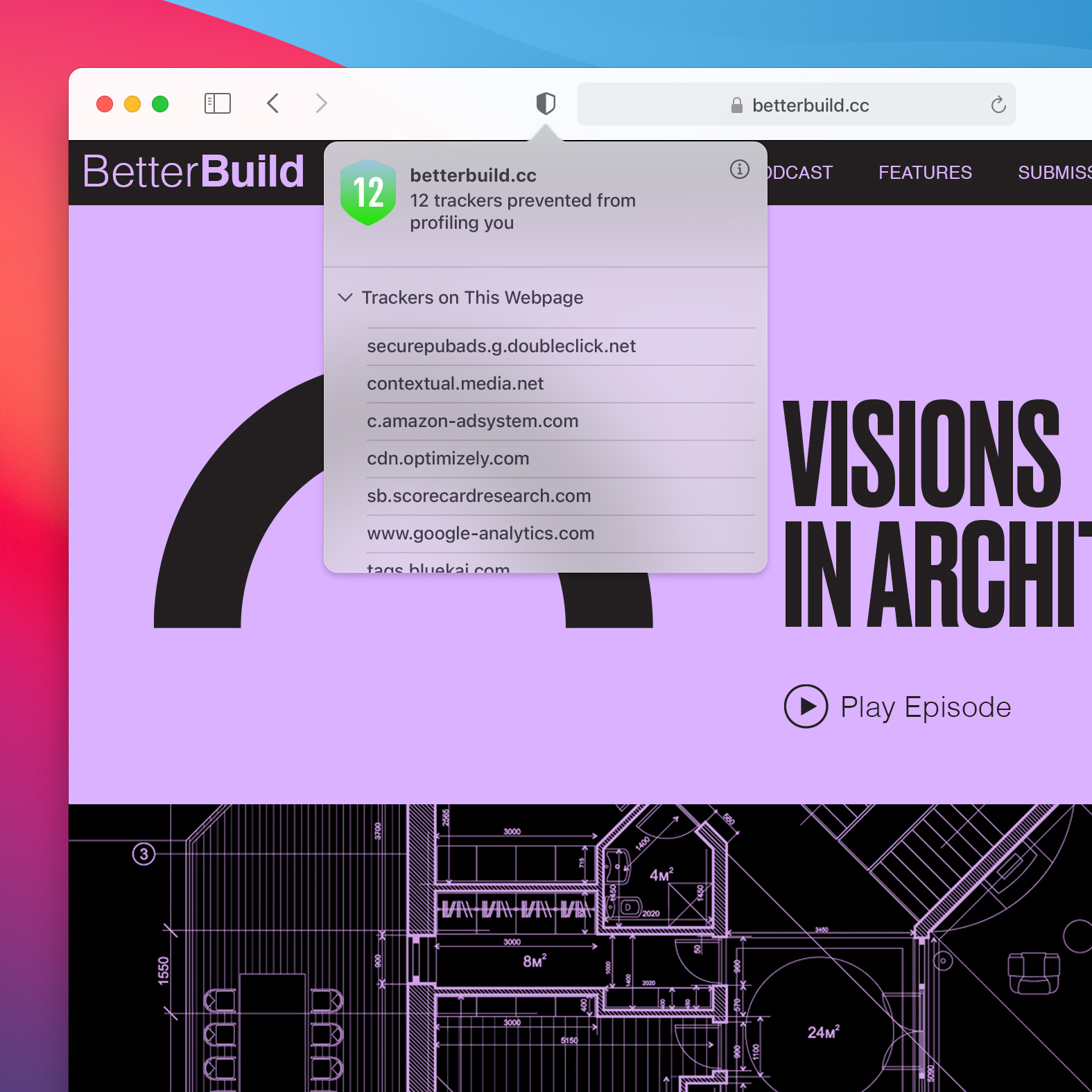Click the BetterBuild logo
The image size is (1092, 1092).
pos(193,171)
